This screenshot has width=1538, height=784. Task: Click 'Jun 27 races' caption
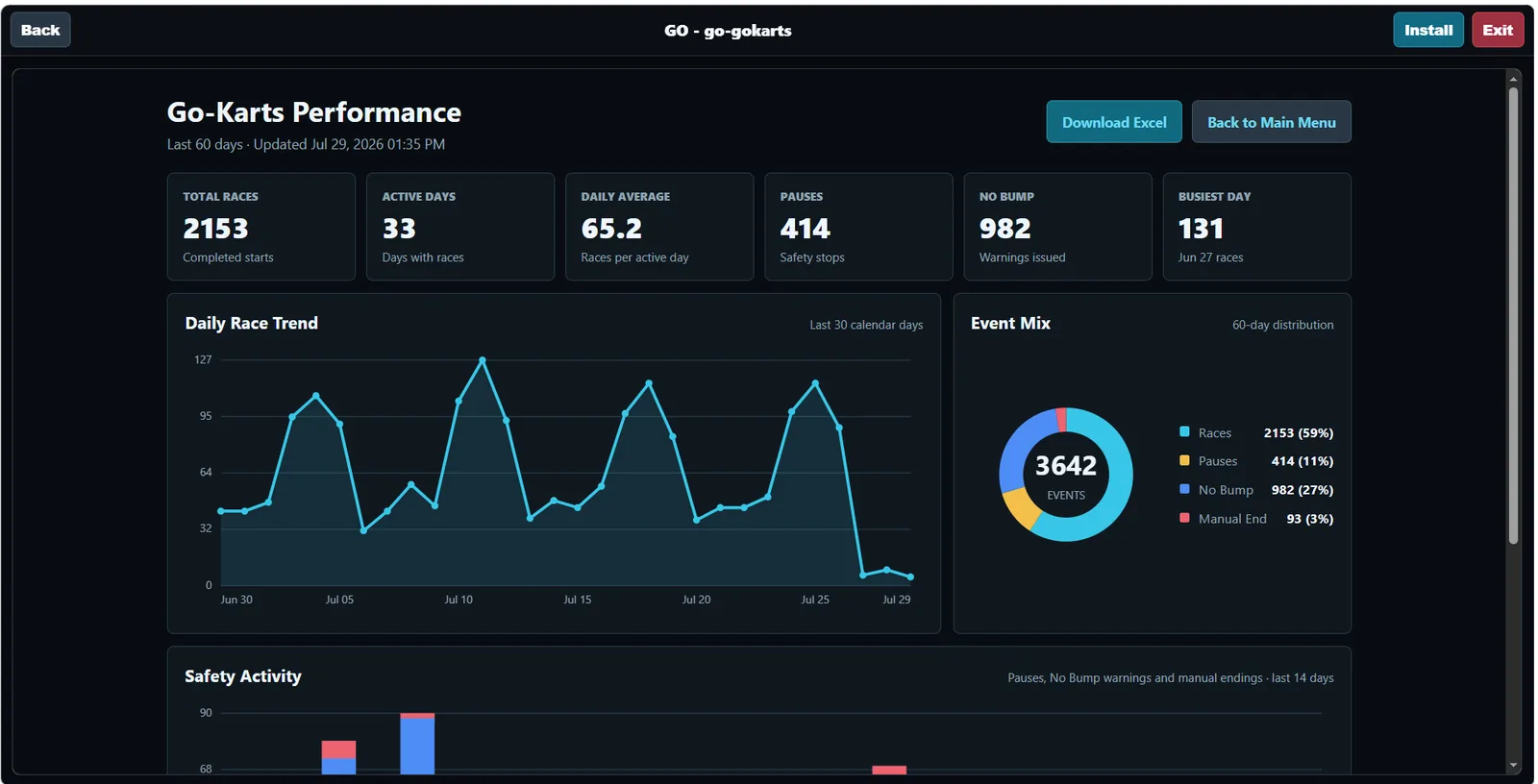[x=1211, y=257]
